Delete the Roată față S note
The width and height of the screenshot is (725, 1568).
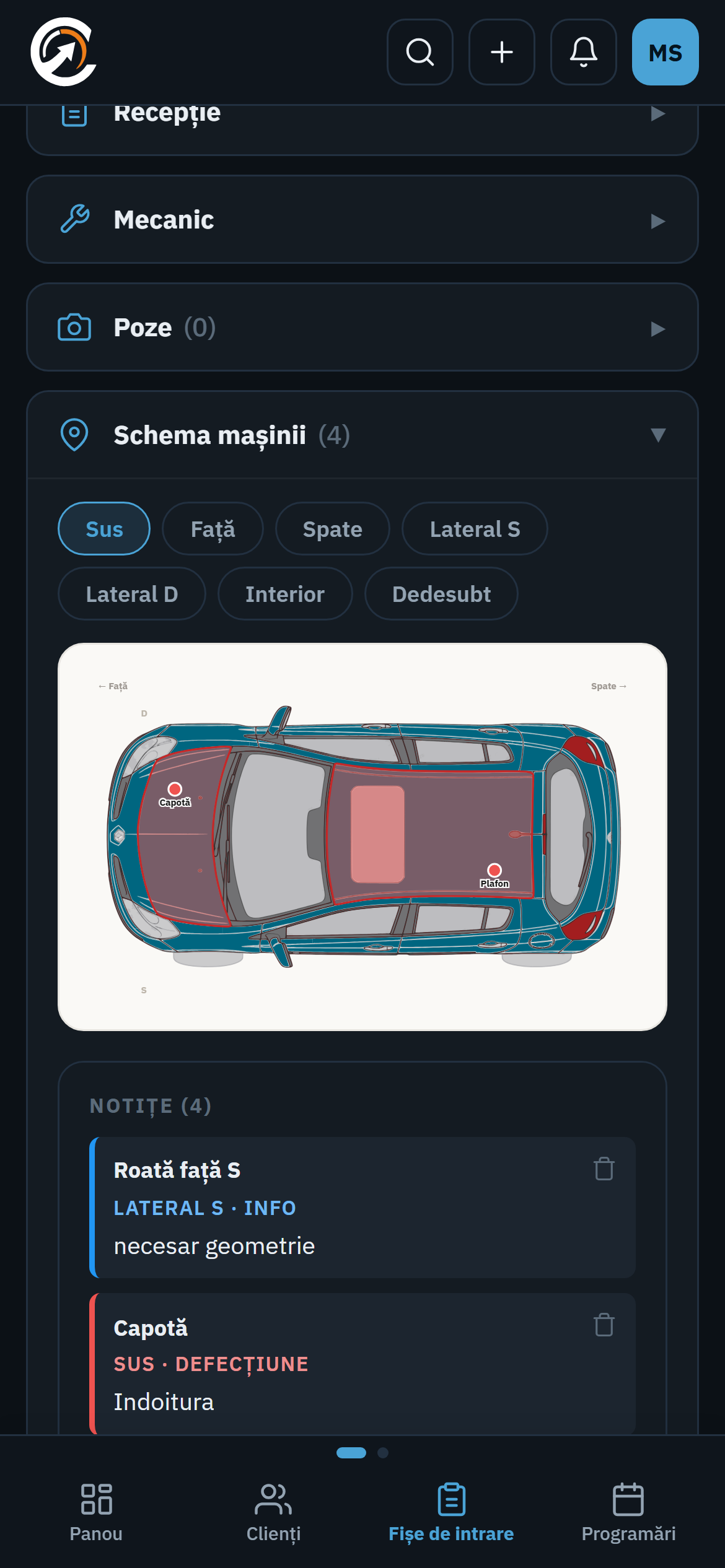604,1169
